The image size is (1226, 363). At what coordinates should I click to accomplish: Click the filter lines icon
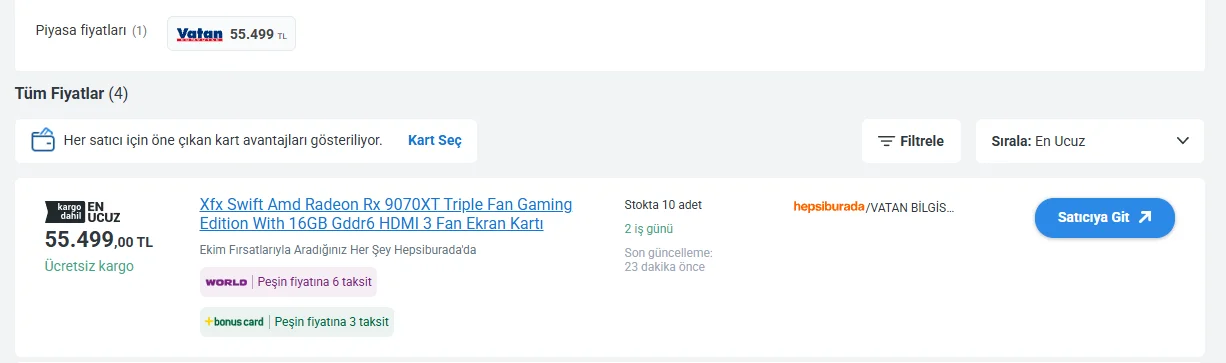coord(886,141)
